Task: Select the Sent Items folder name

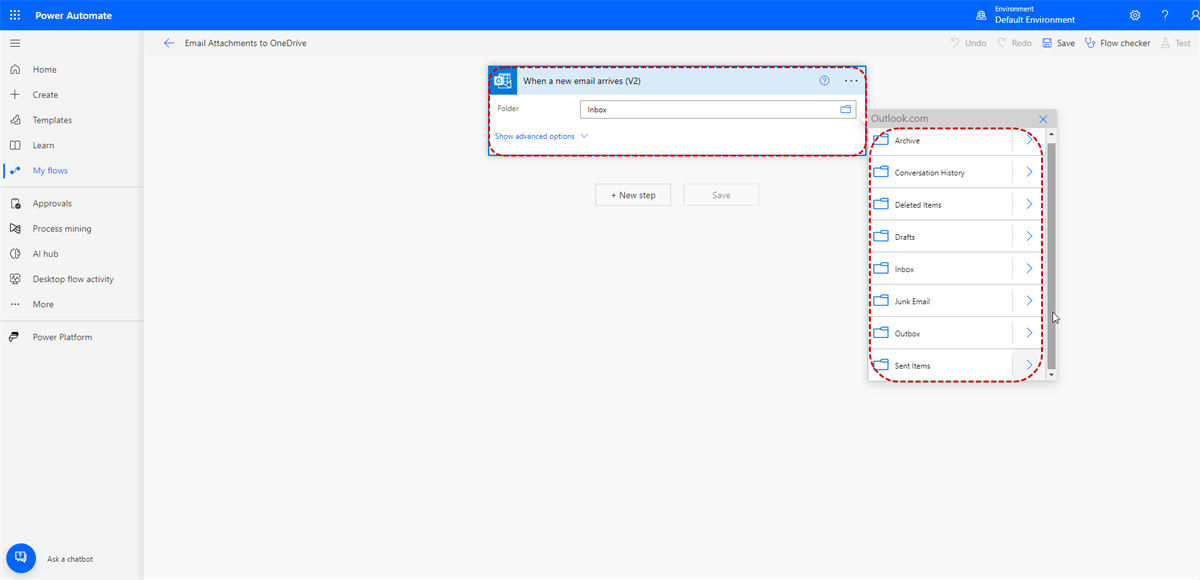Action: pyautogui.click(x=912, y=366)
